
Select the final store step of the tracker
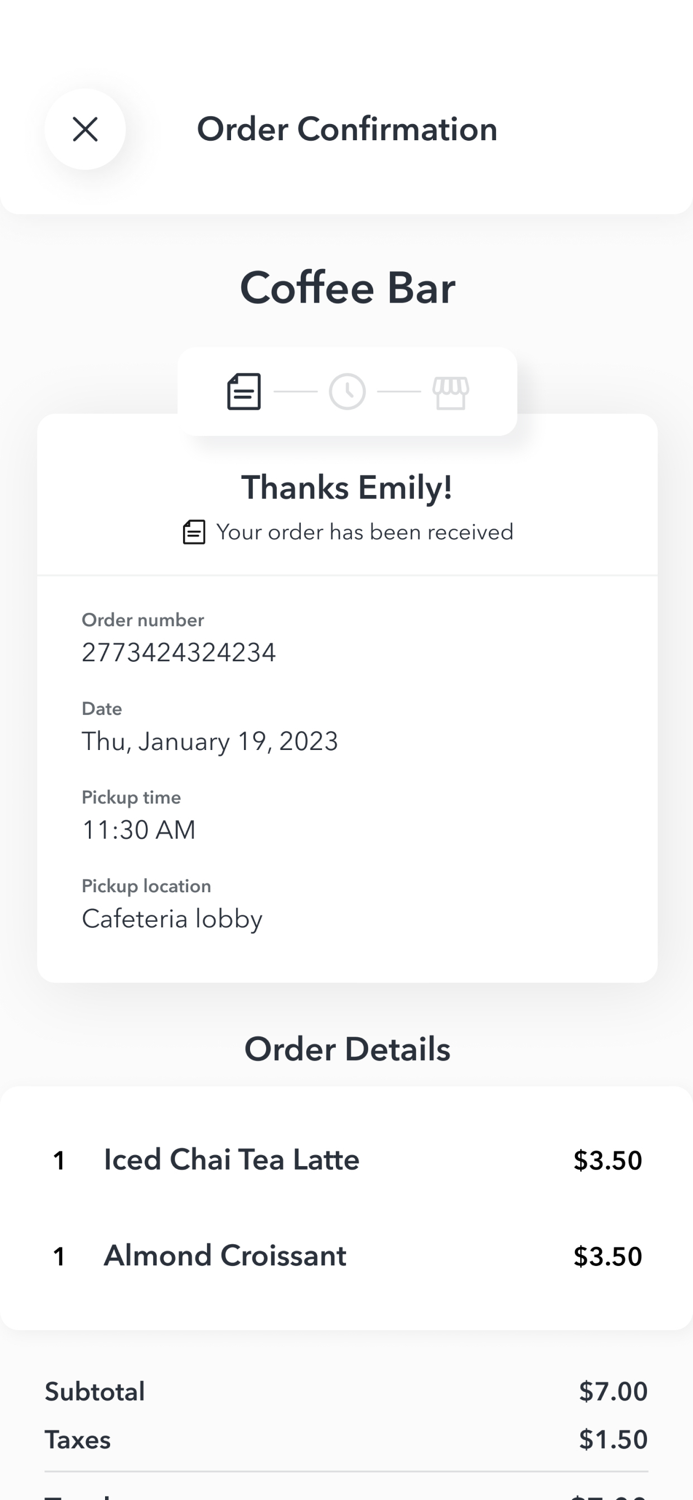tap(450, 391)
